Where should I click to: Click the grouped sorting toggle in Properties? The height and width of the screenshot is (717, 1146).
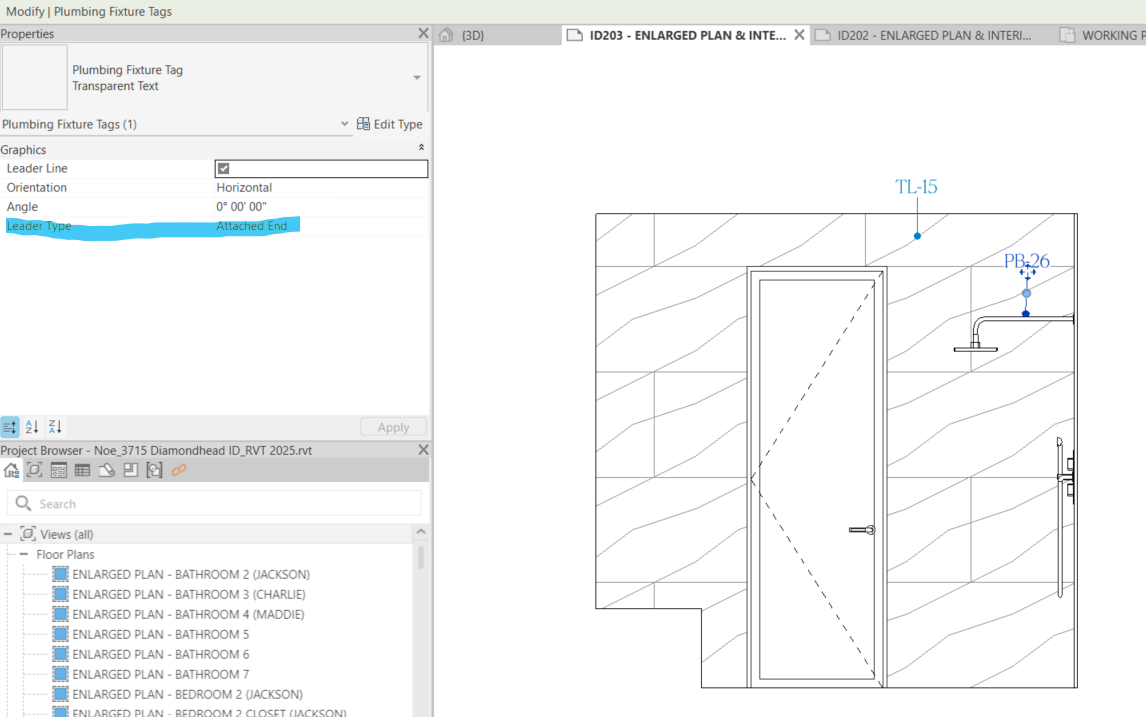coord(10,426)
